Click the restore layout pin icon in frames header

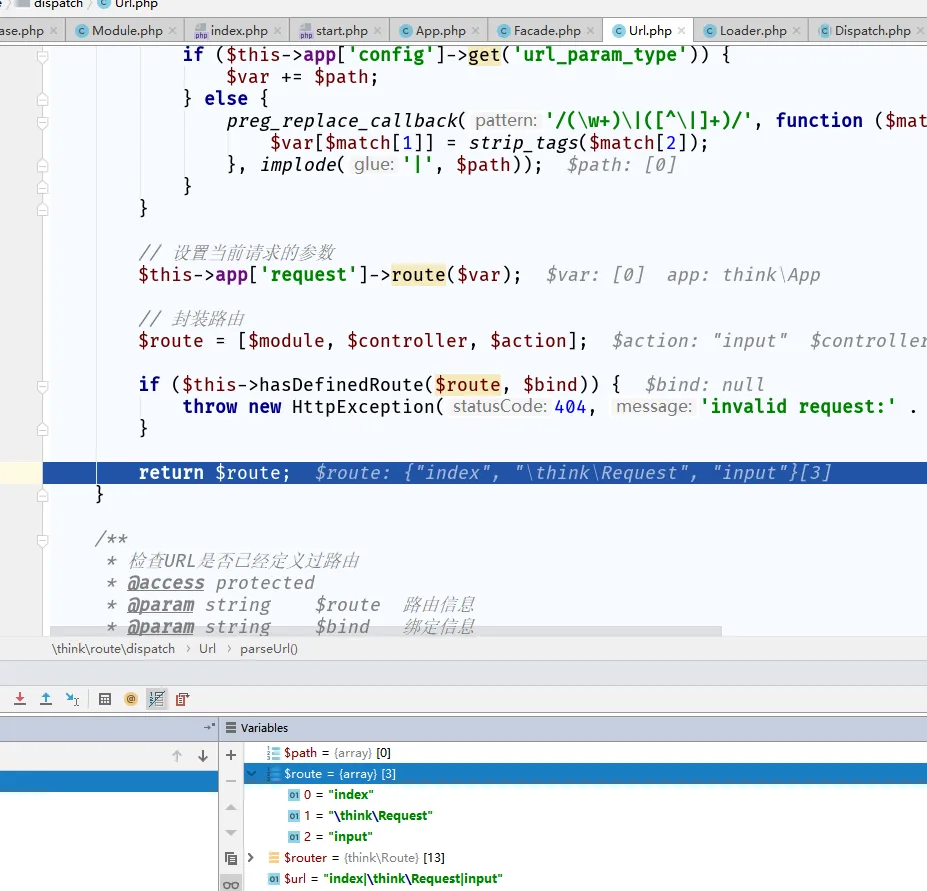tap(209, 727)
